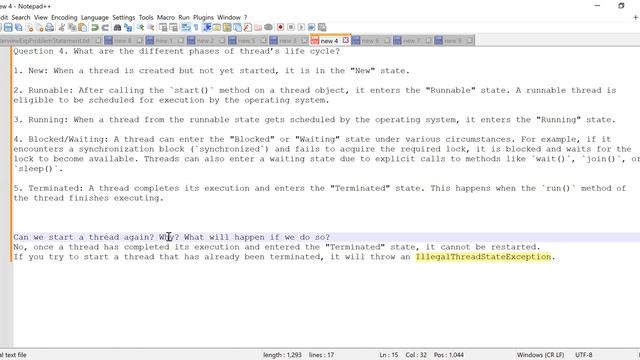The height and width of the screenshot is (360, 640).
Task: Toggle the Function List panel icon
Action: point(247,27)
